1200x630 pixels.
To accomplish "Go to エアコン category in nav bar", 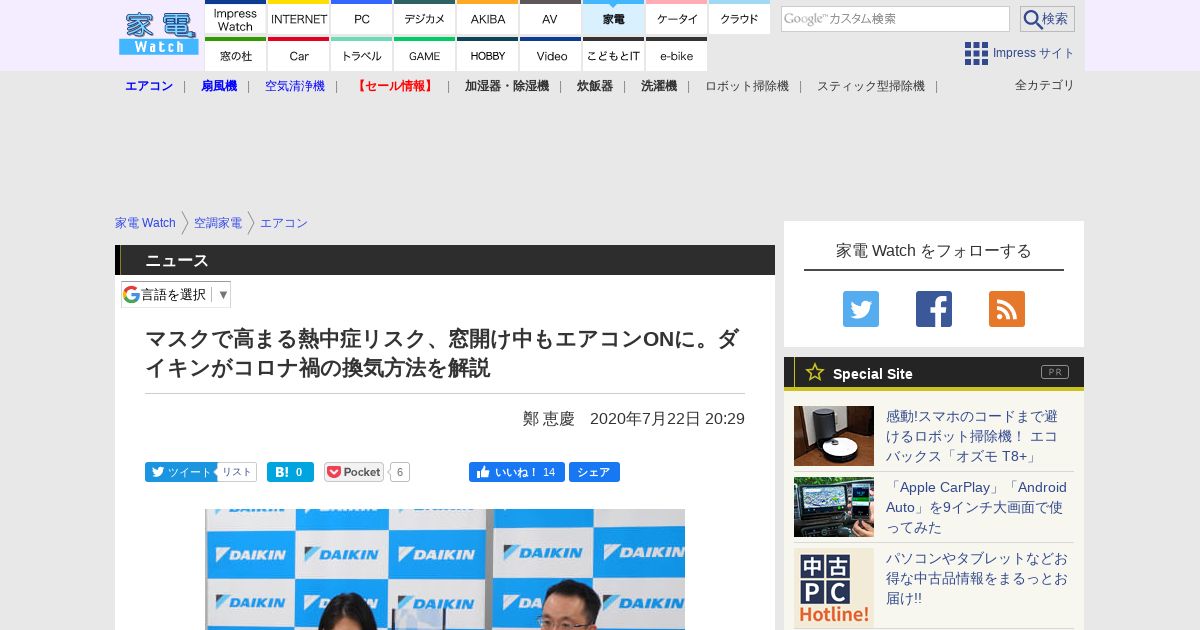I will (149, 86).
